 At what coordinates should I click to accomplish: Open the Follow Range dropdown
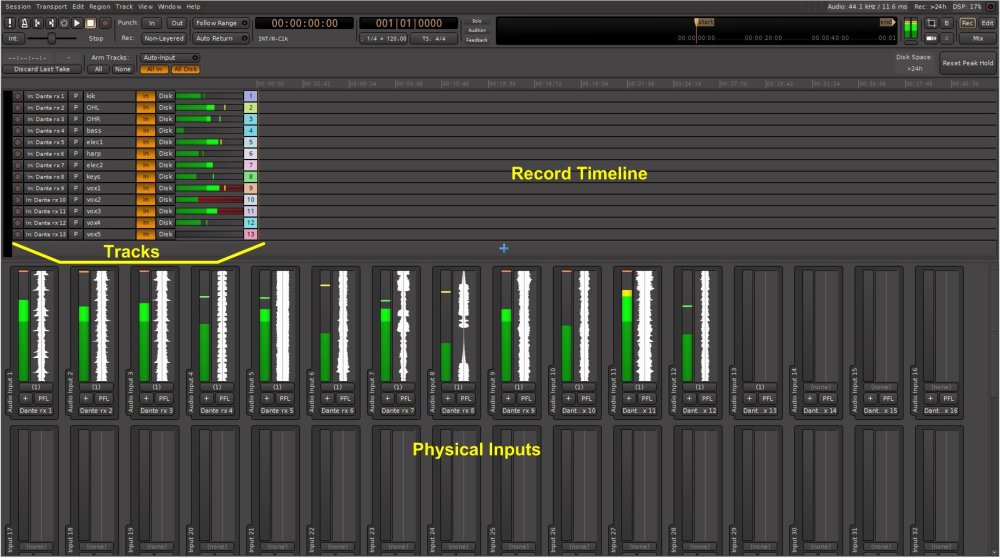[x=218, y=22]
